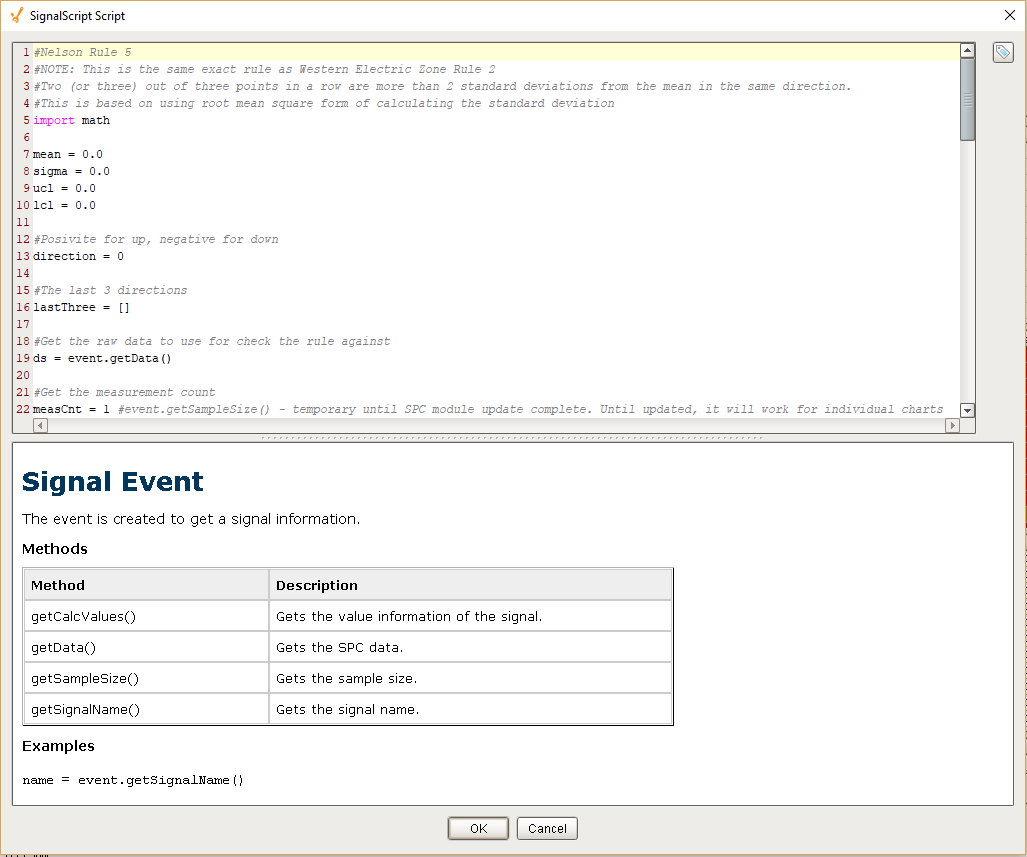Click the 'Description' column header
1027x857 pixels.
coord(317,585)
